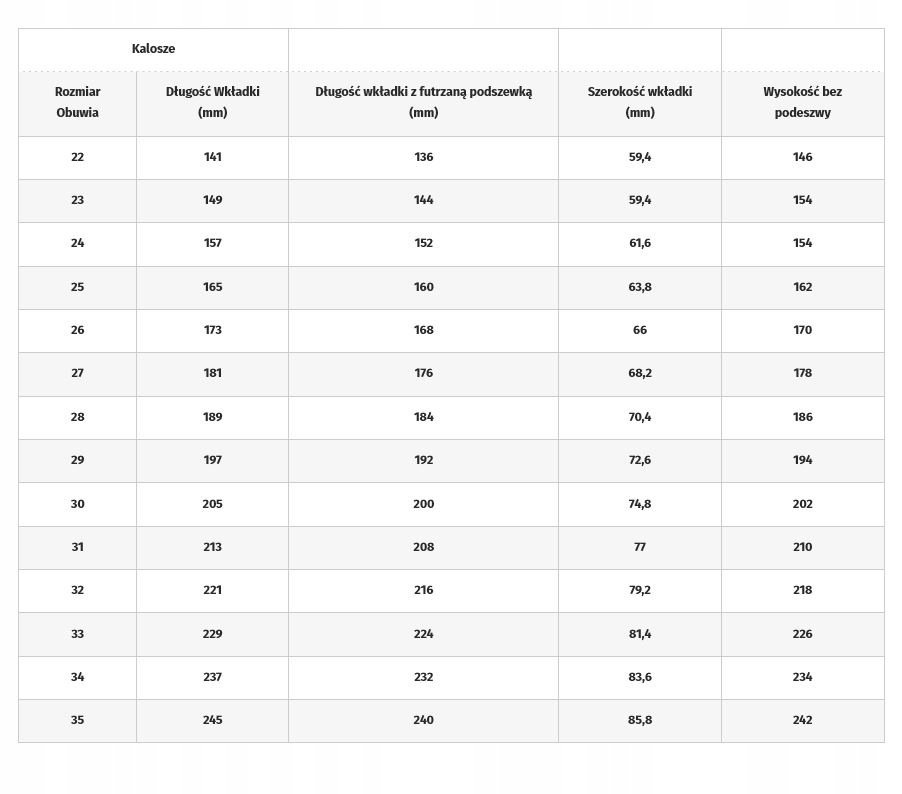902x794 pixels.
Task: Click the "Szerokość wkładki (mm)" column header
Action: coord(639,102)
